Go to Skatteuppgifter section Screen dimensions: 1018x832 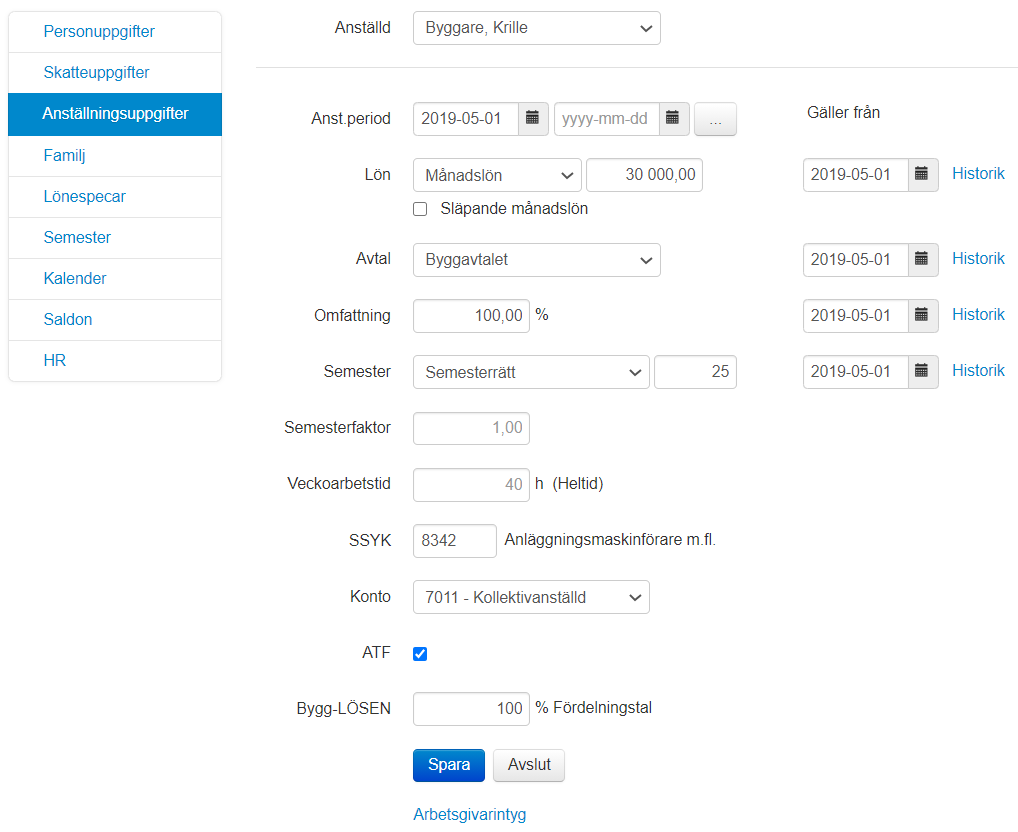pos(115,73)
